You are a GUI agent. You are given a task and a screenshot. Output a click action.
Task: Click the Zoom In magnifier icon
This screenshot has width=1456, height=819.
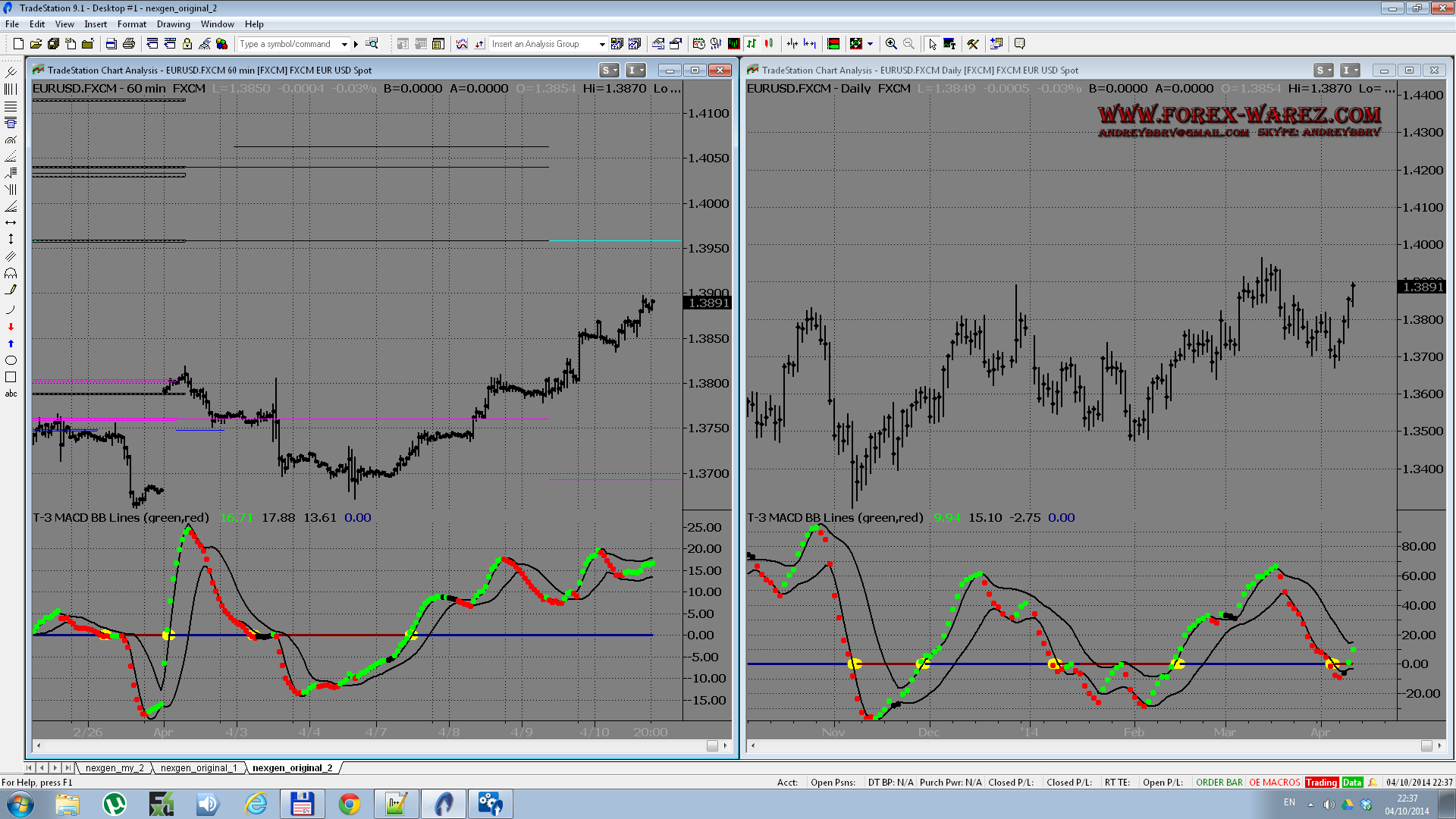click(891, 44)
